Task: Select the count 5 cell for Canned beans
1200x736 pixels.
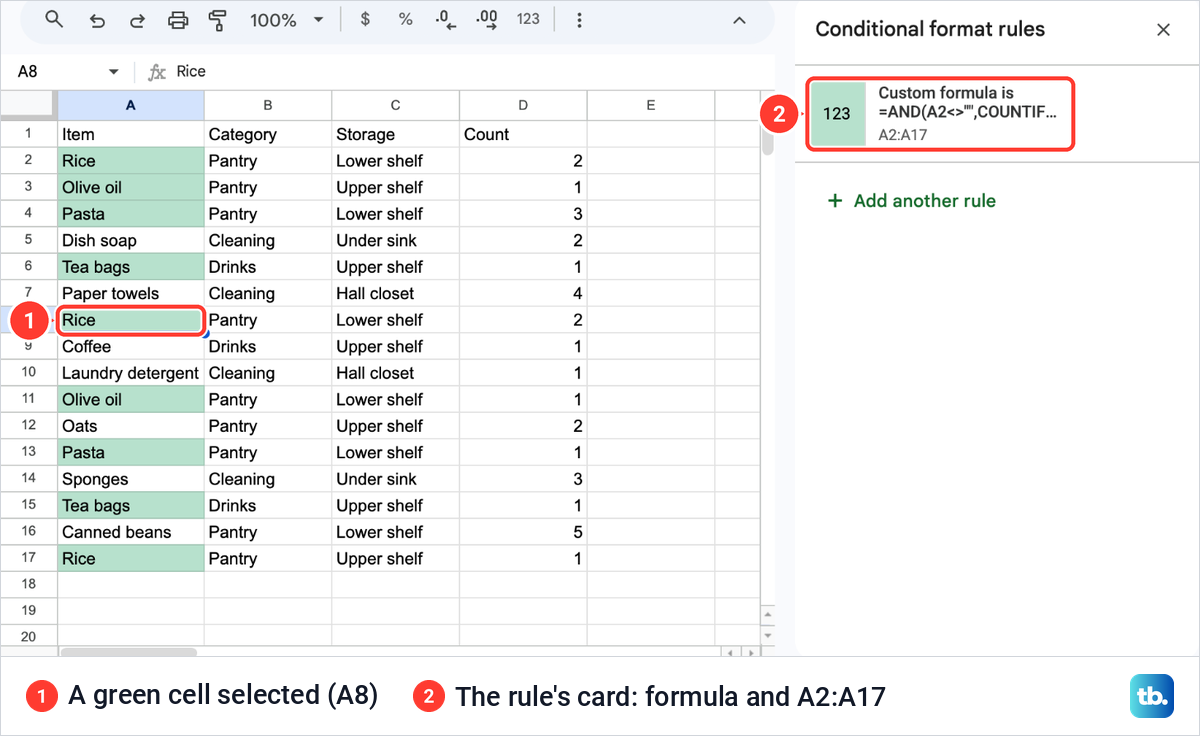Action: tap(524, 532)
